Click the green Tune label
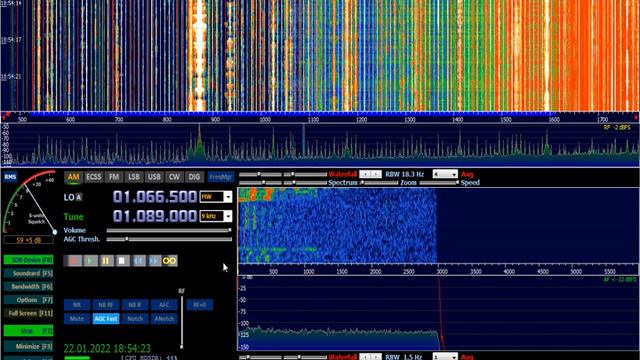This screenshot has height=360, width=640. (x=73, y=217)
